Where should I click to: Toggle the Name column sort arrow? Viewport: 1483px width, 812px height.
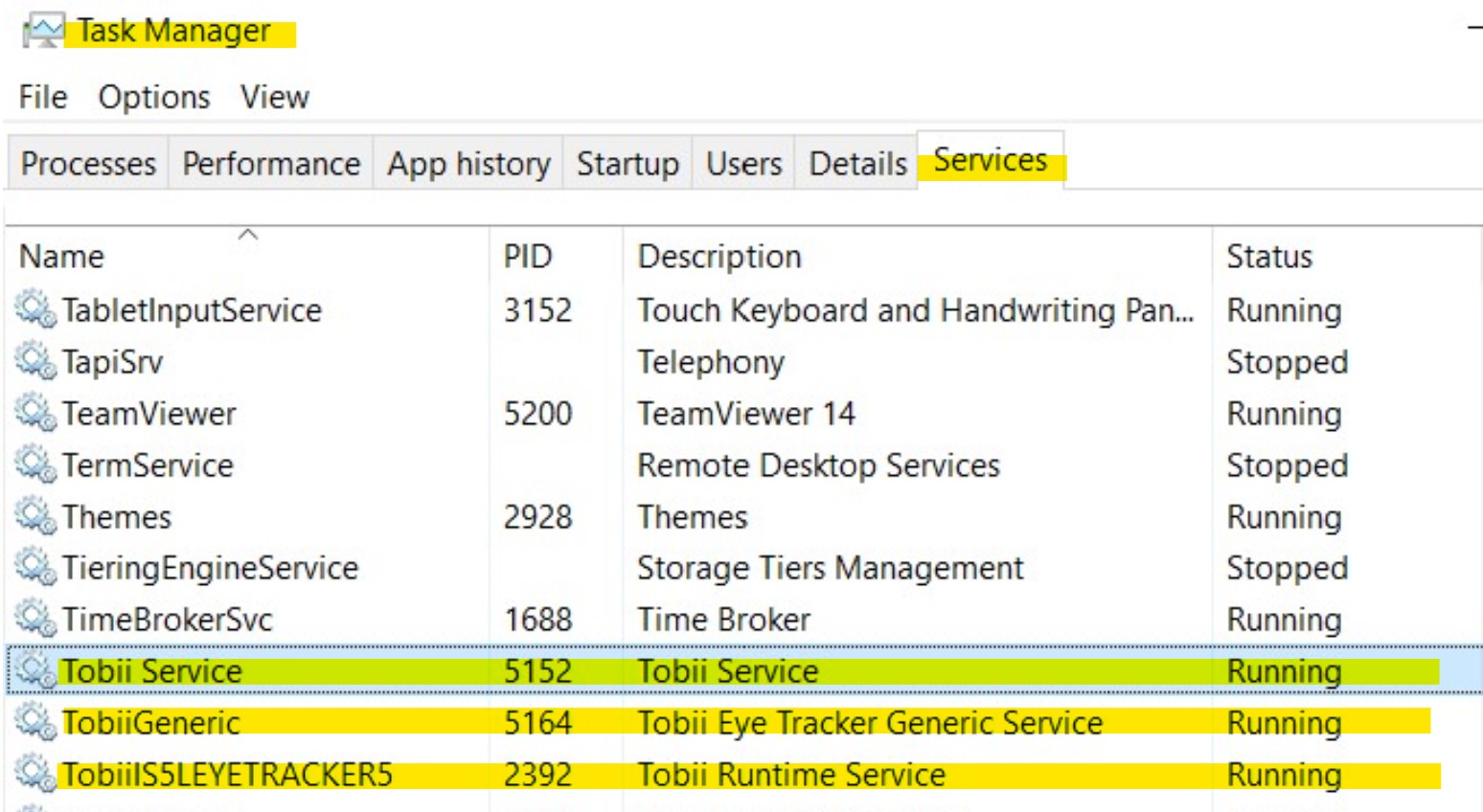248,234
